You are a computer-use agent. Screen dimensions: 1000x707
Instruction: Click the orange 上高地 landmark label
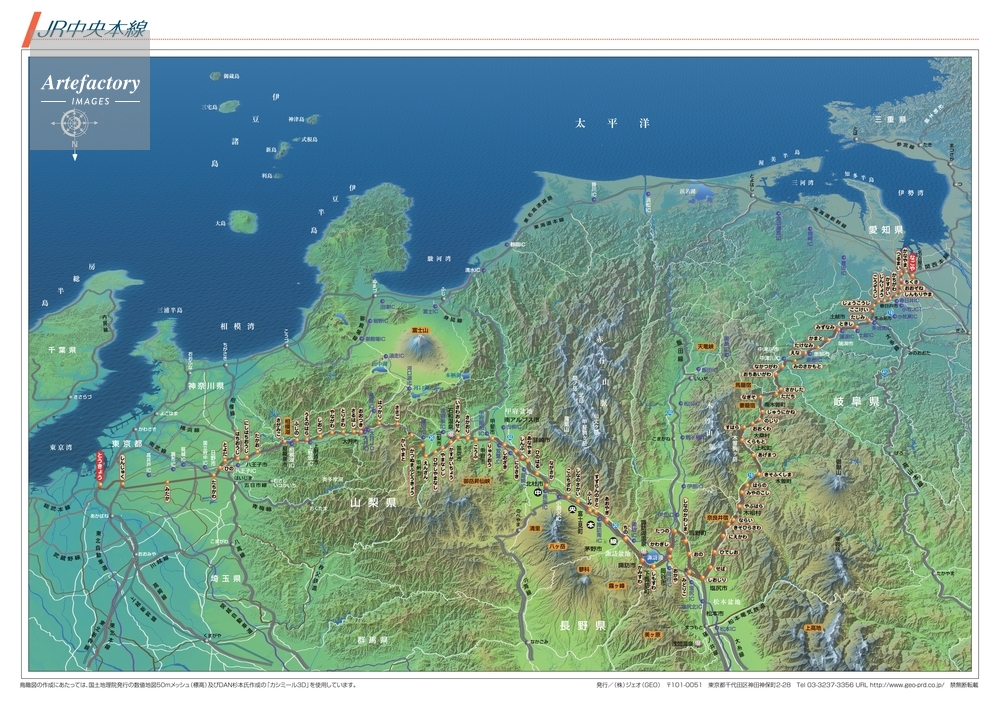click(812, 627)
